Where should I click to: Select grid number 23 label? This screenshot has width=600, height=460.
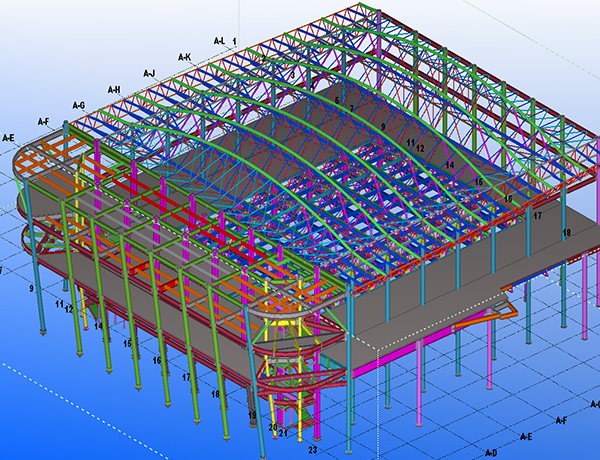(312, 450)
